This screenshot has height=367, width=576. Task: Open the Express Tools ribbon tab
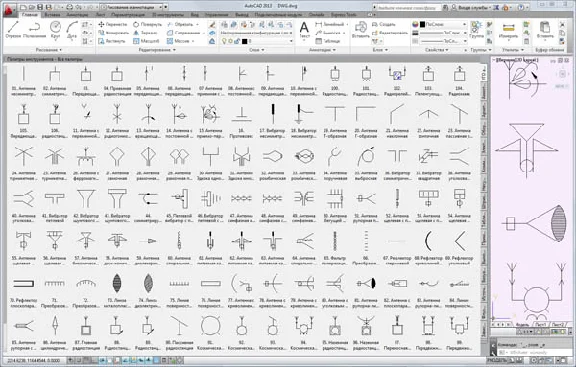[343, 15]
